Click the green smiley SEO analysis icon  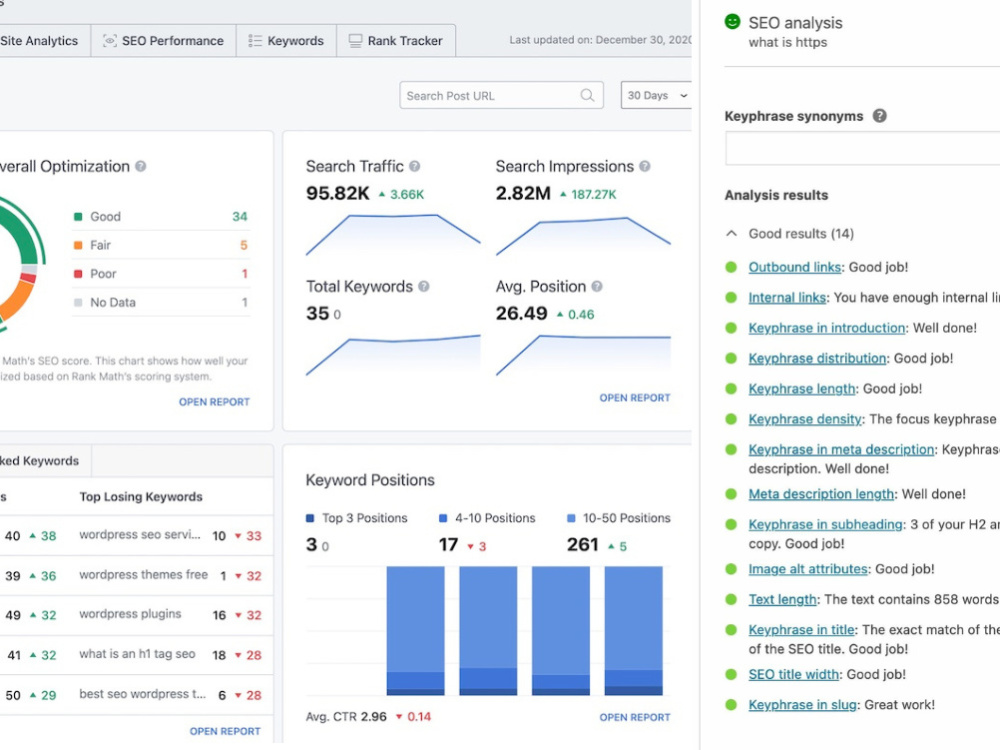[x=732, y=22]
